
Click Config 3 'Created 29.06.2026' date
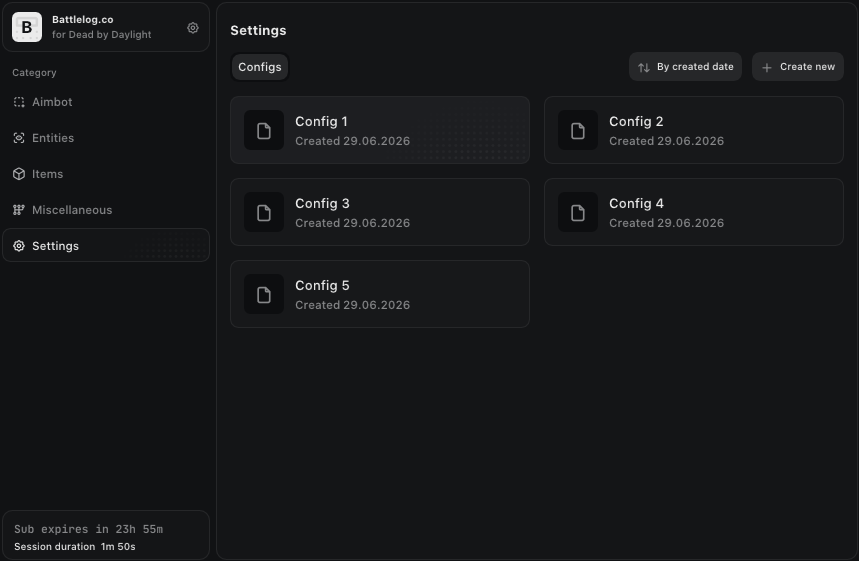(x=352, y=224)
